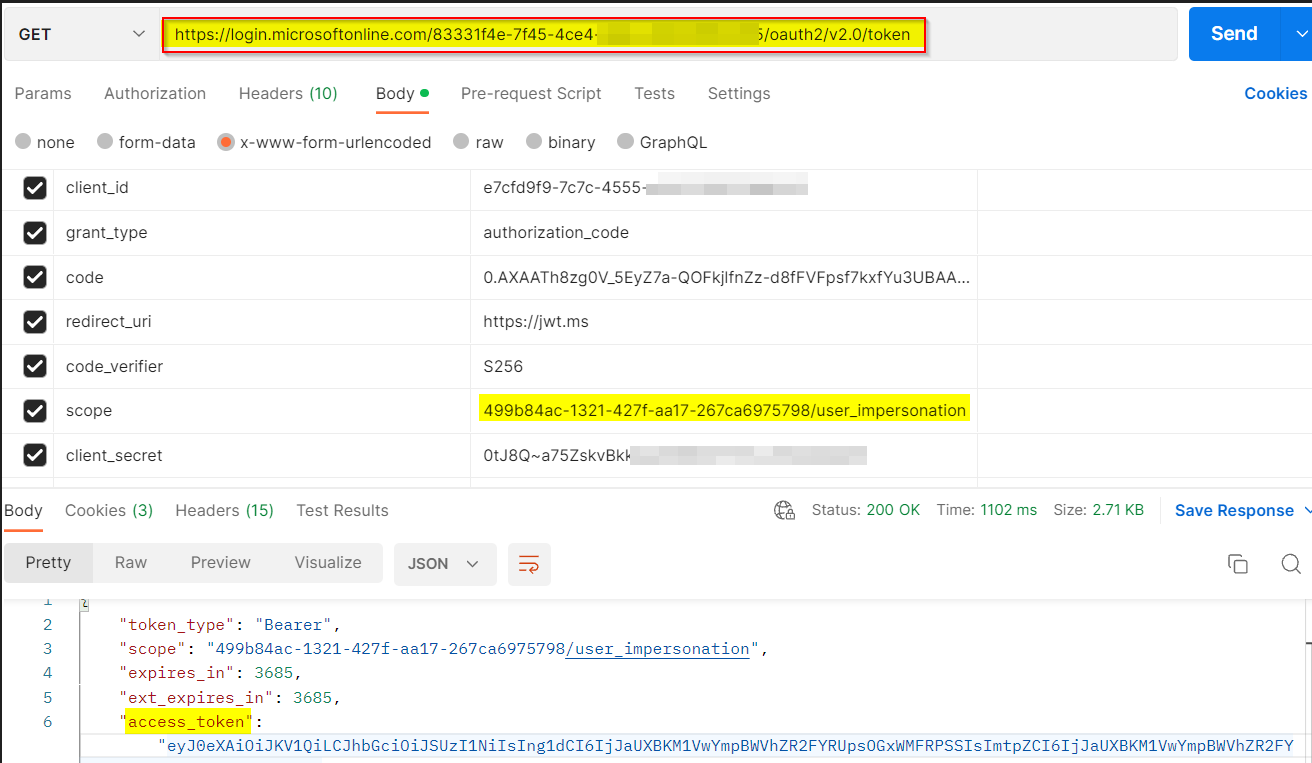The height and width of the screenshot is (763, 1312).
Task: Click the Status 200 OK indicator
Action: [x=866, y=510]
